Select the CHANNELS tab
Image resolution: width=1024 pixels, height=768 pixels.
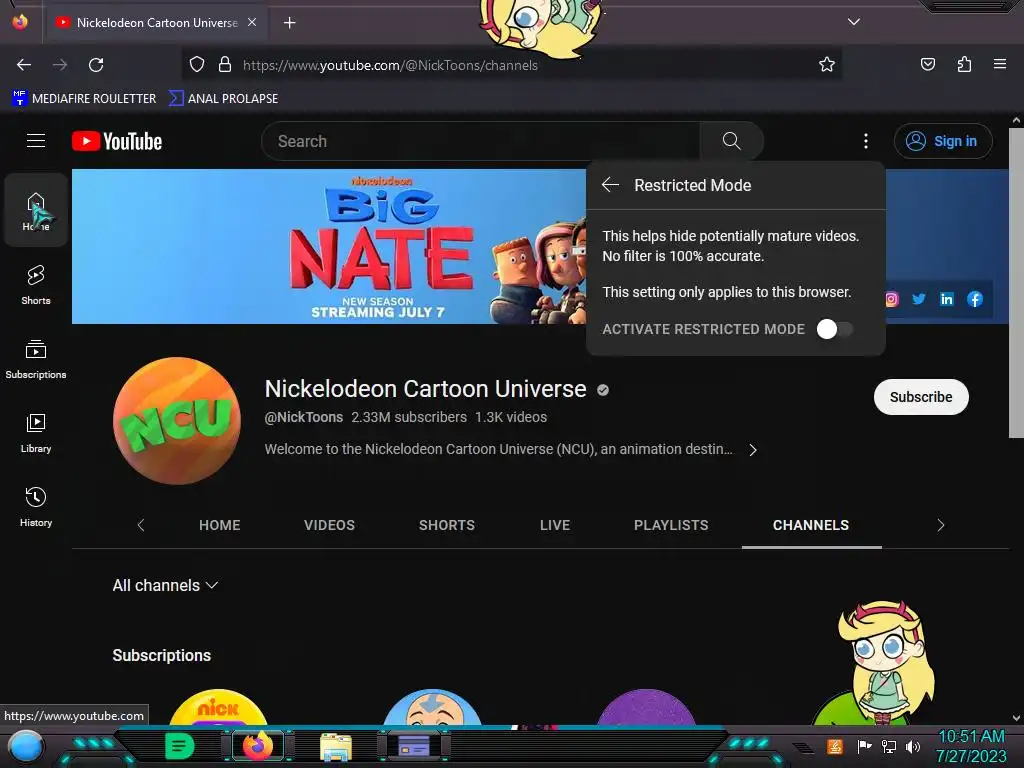click(811, 525)
